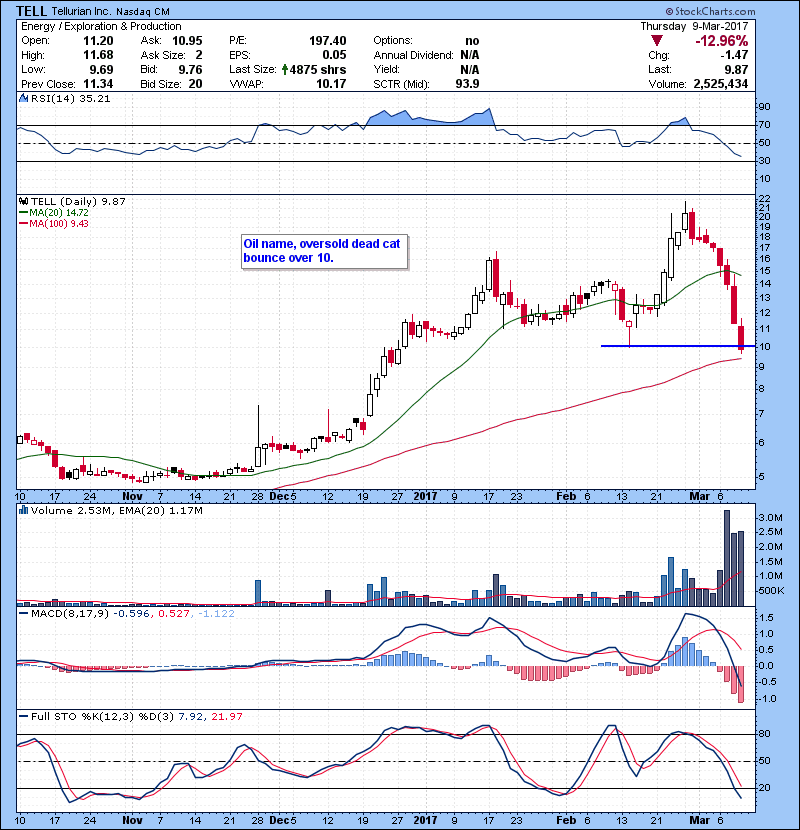Click the RSI indicator icon
This screenshot has width=800, height=830.
click(x=23, y=98)
